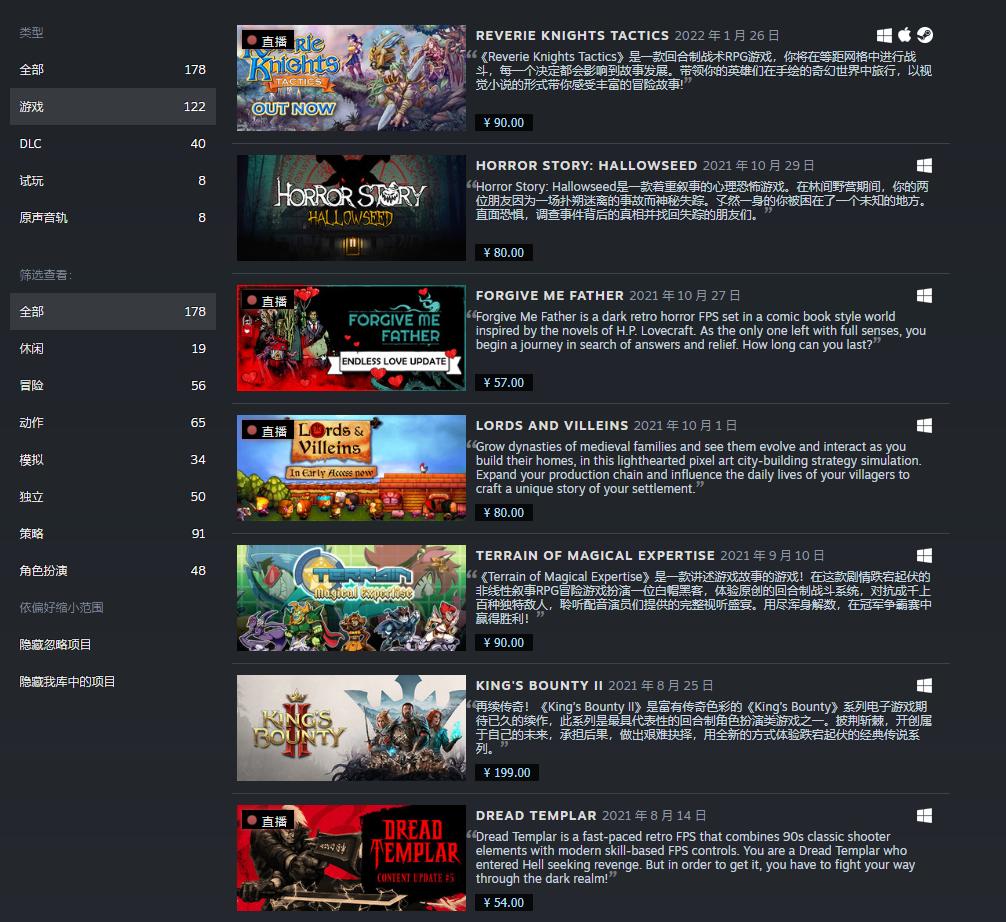This screenshot has height=922, width=1006.
Task: Select 游戏 type filter
Action: pyautogui.click(x=113, y=107)
